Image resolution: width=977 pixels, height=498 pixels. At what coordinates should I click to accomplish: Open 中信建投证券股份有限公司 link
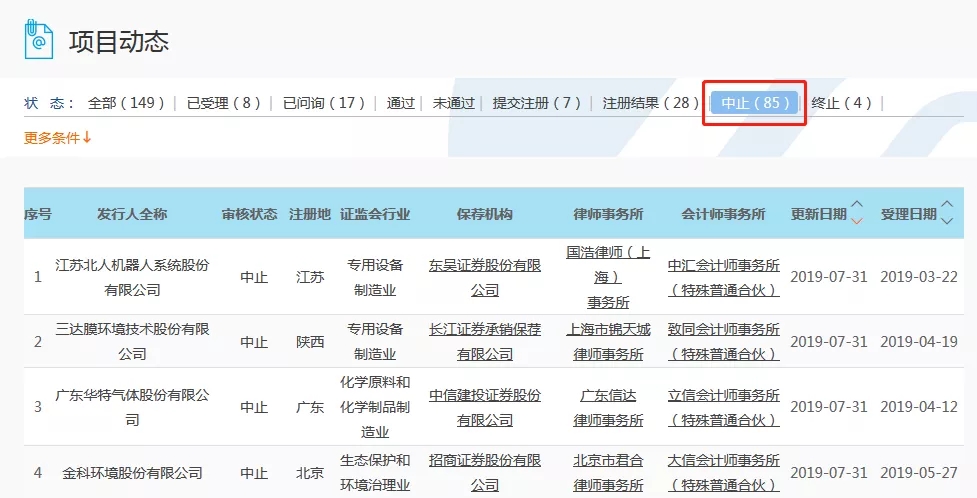[485, 408]
